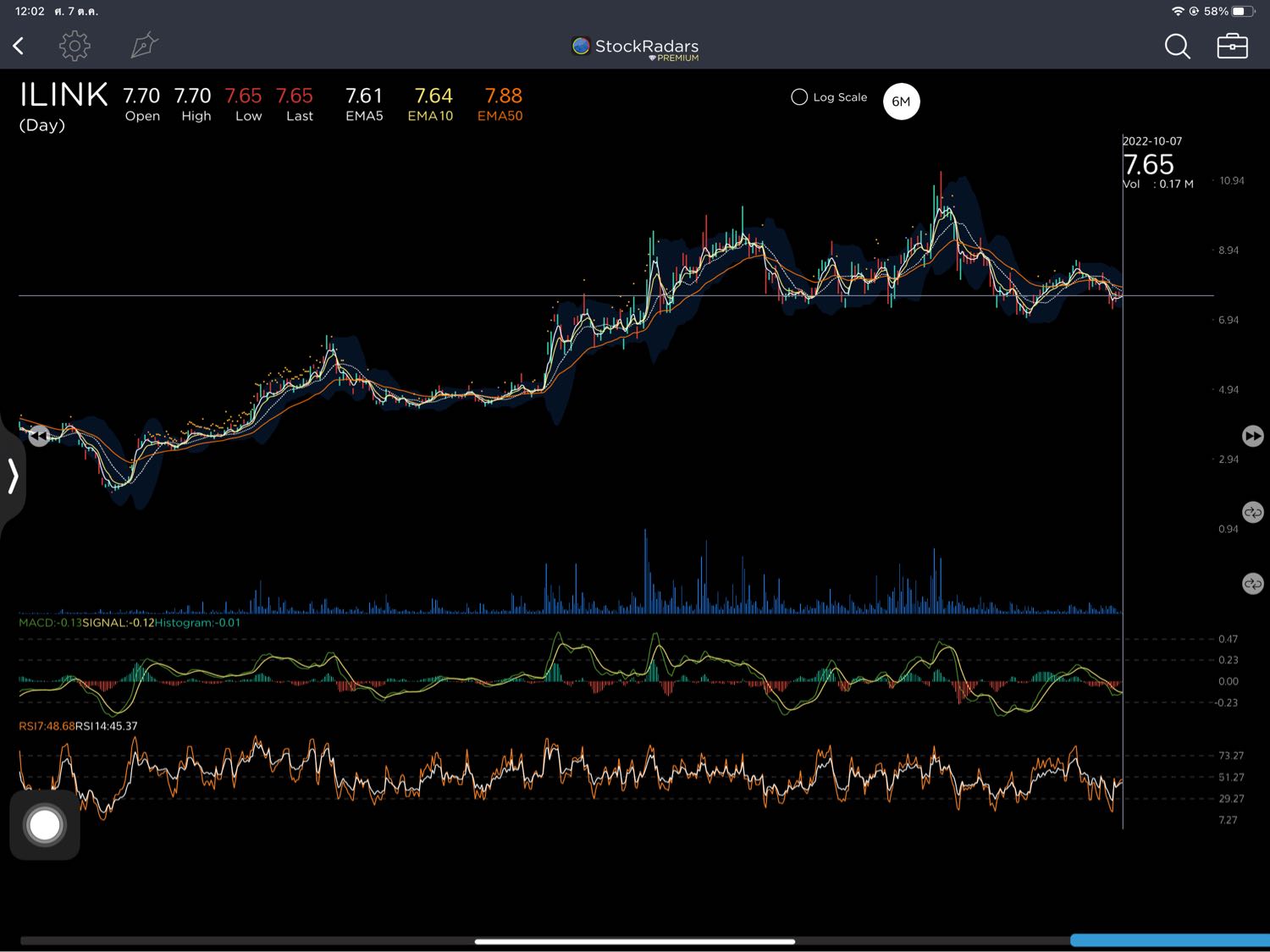Screen dimensions: 1270x952
Task: Click the lower indicator swap icon
Action: 1252,584
